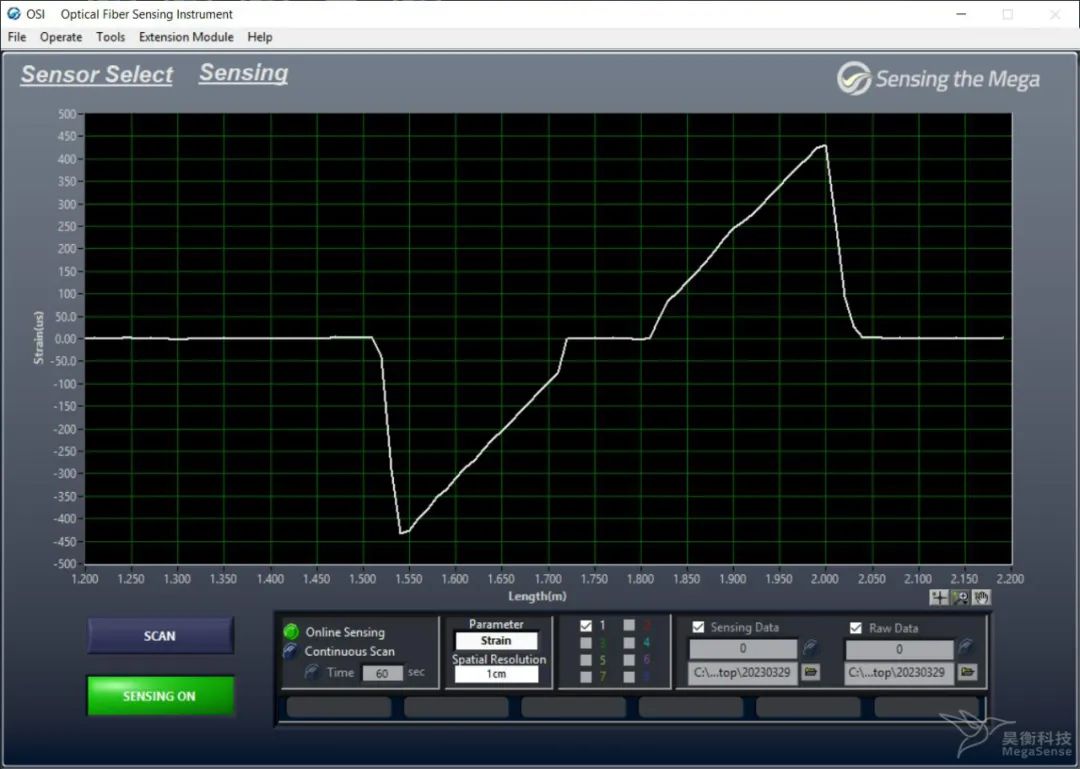This screenshot has height=769, width=1080.
Task: Select the zoom magnifier graph tool
Action: [960, 597]
